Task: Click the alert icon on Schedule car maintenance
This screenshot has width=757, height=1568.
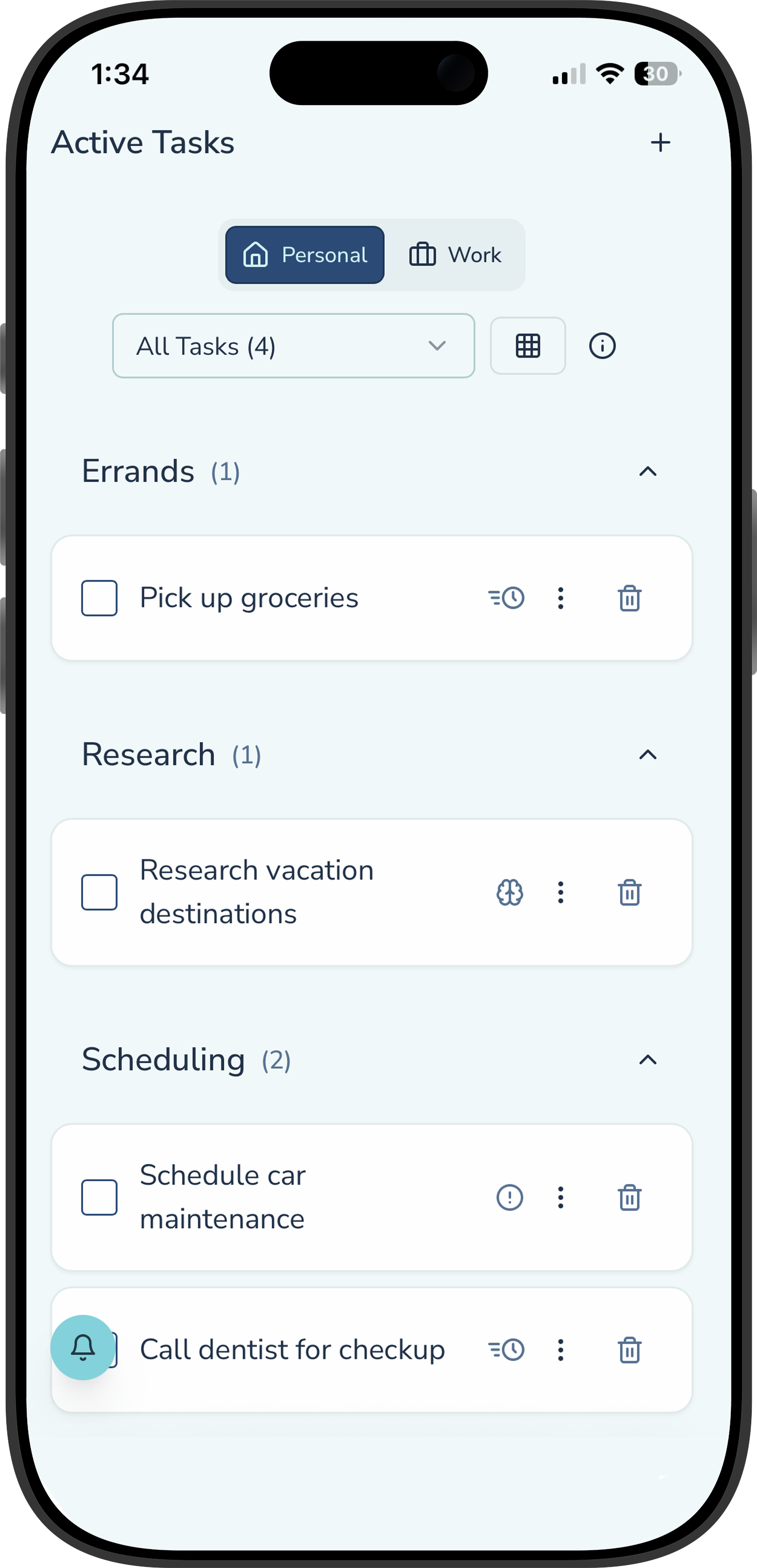Action: [509, 1197]
